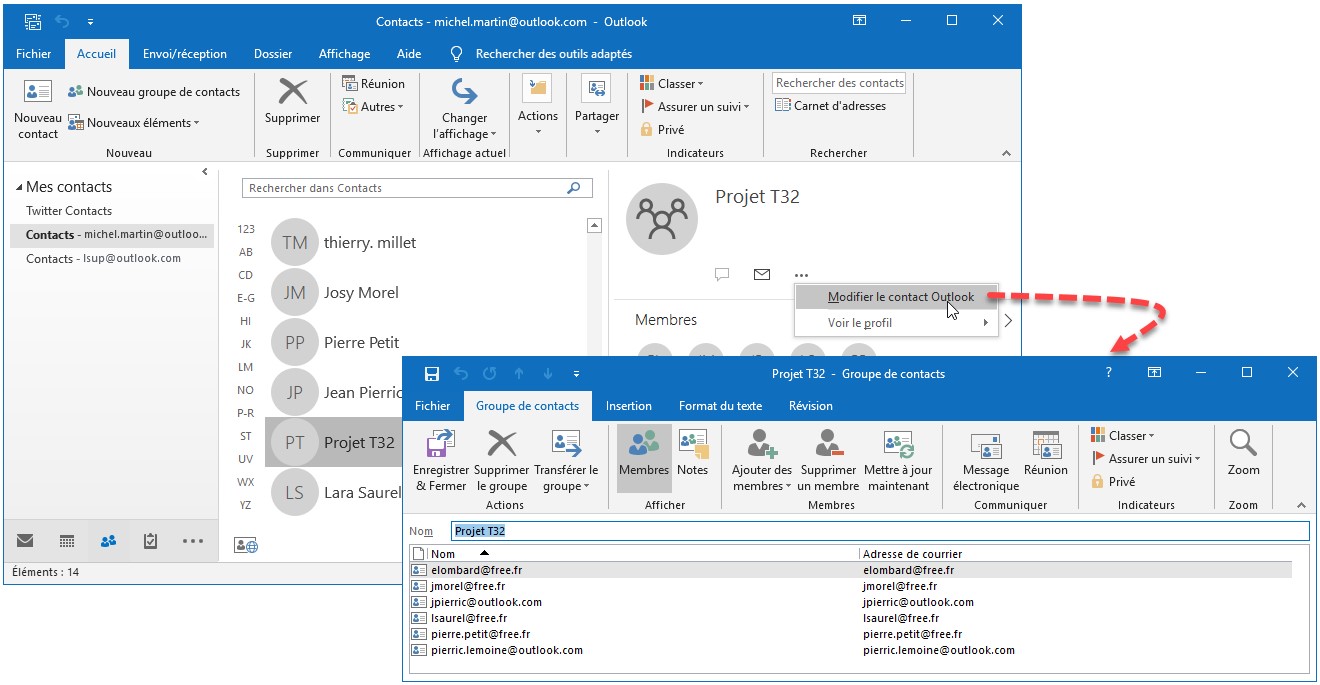The height and width of the screenshot is (685, 1320).
Task: Click Carnet d'adresses button
Action: tap(829, 106)
